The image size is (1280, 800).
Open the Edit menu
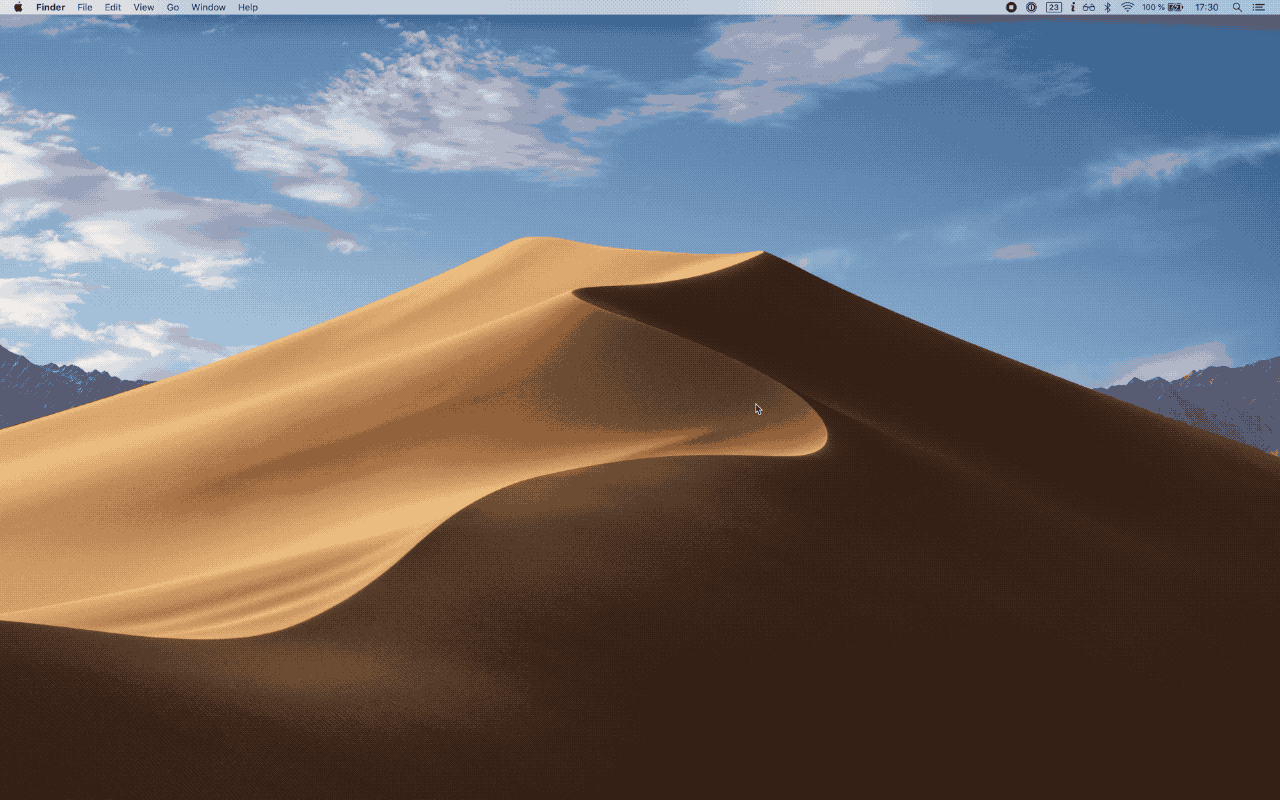pyautogui.click(x=113, y=7)
